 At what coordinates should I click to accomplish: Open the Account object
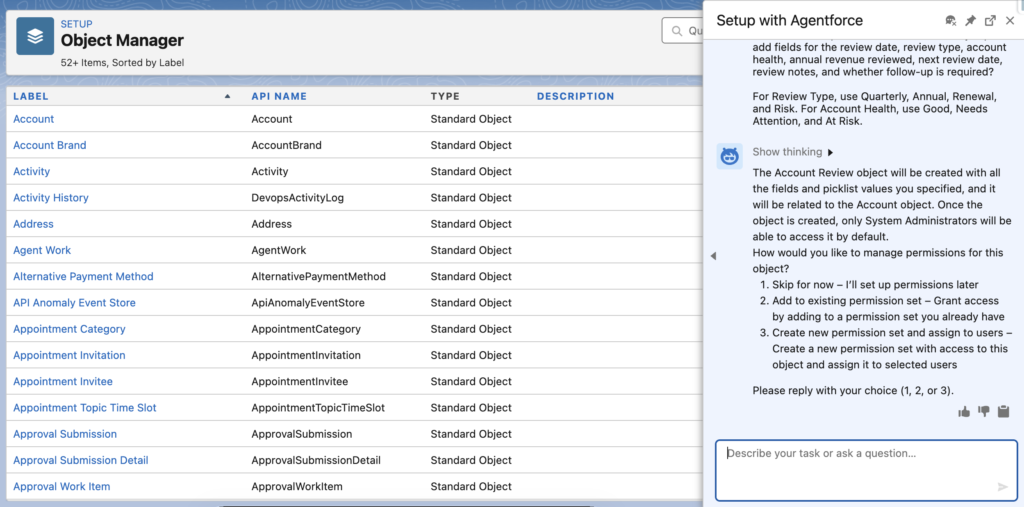(33, 119)
